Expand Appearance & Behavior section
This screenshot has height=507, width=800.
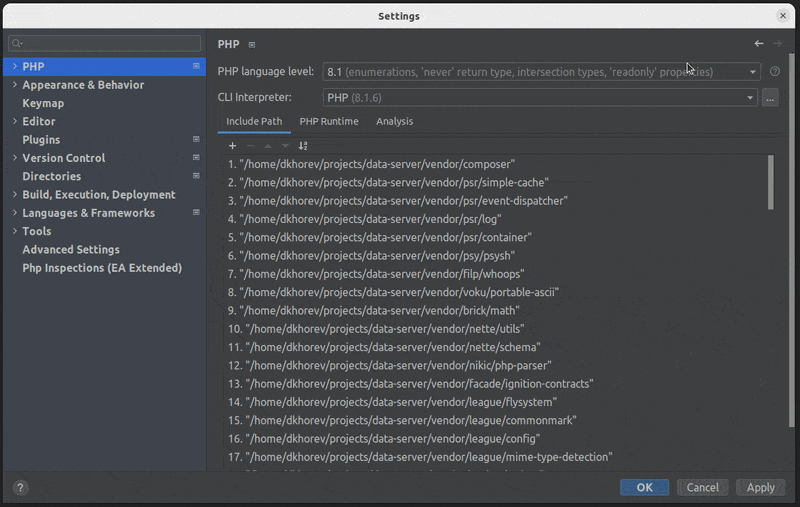coord(15,85)
